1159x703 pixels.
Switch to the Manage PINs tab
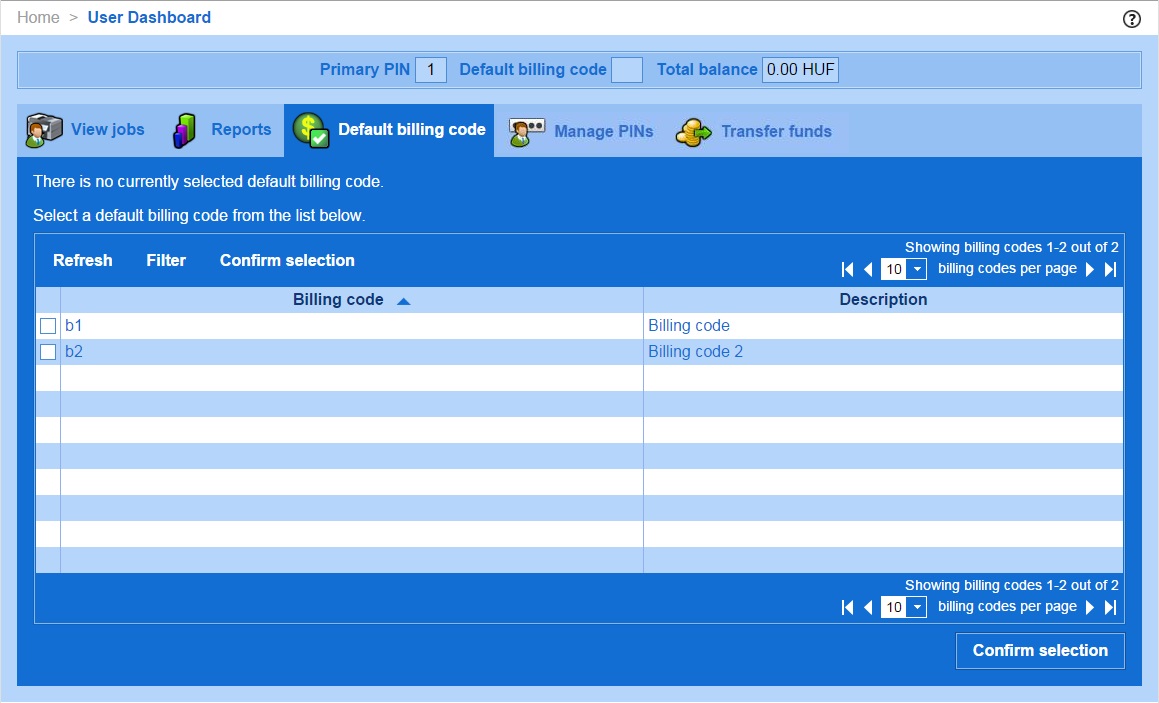604,131
